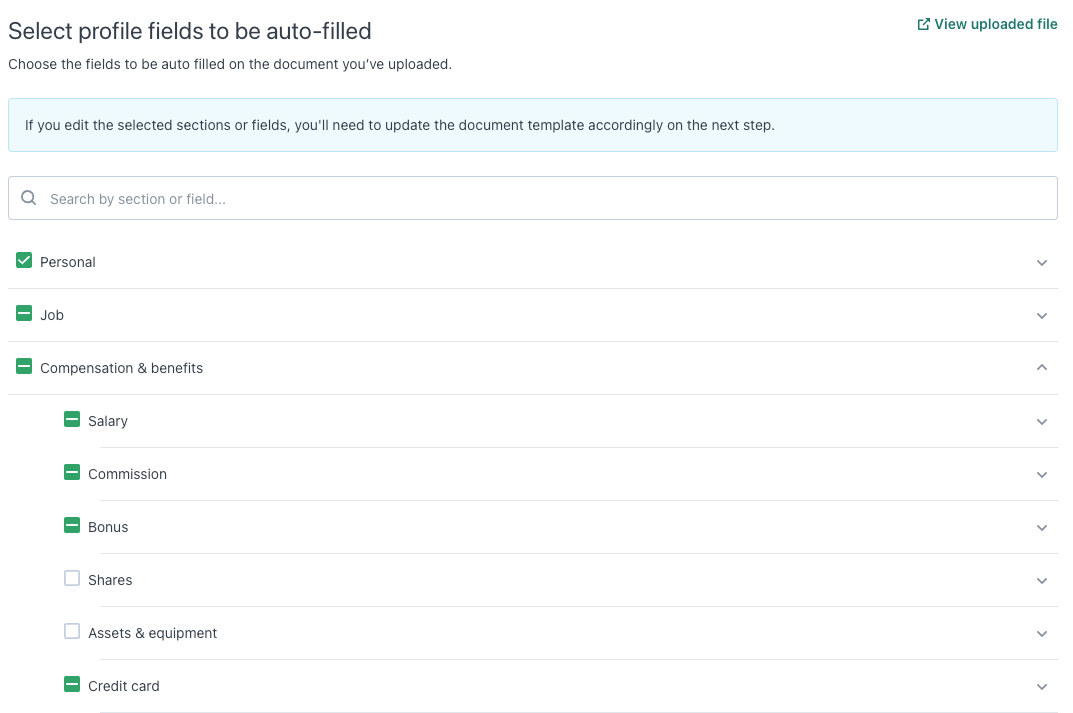This screenshot has height=713, width=1073.
Task: Expand the Credit card subsection
Action: (x=1041, y=686)
